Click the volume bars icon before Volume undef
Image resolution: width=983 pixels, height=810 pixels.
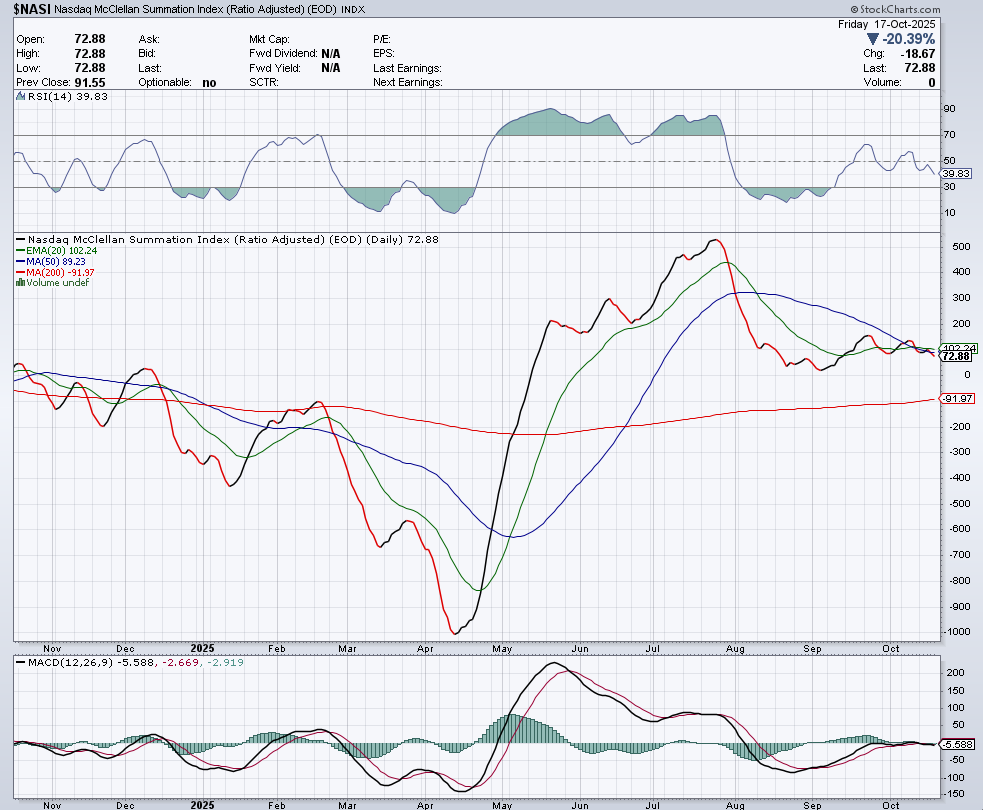point(21,283)
